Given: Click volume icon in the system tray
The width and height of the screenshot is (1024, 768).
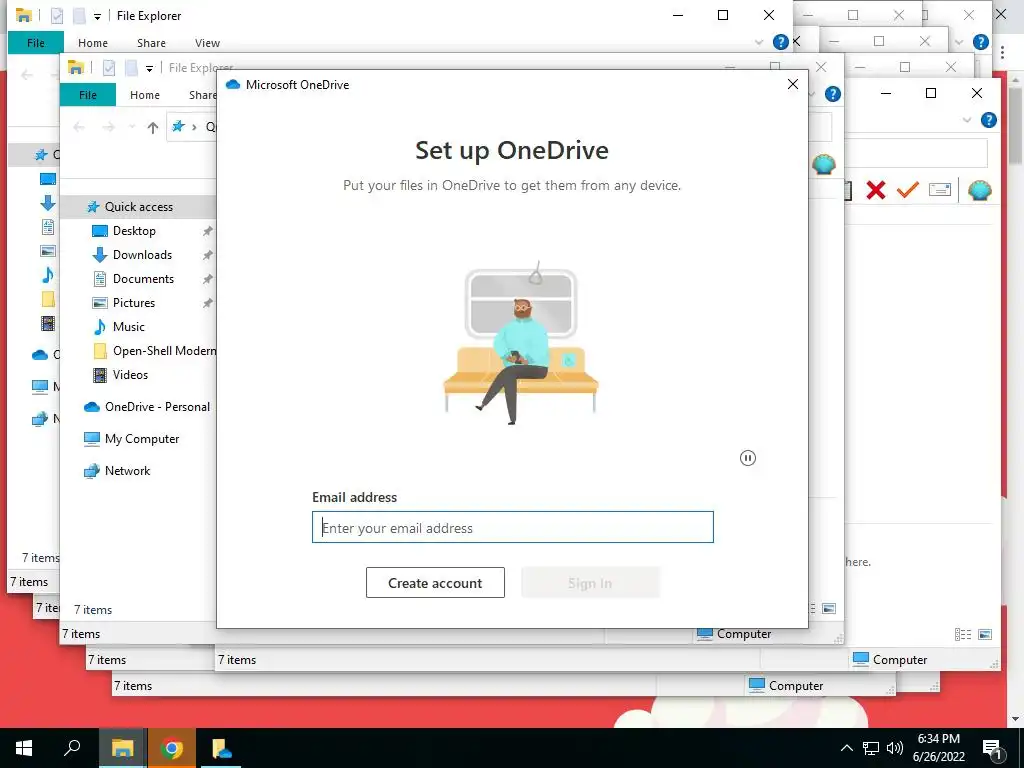Looking at the screenshot, I should click(895, 748).
